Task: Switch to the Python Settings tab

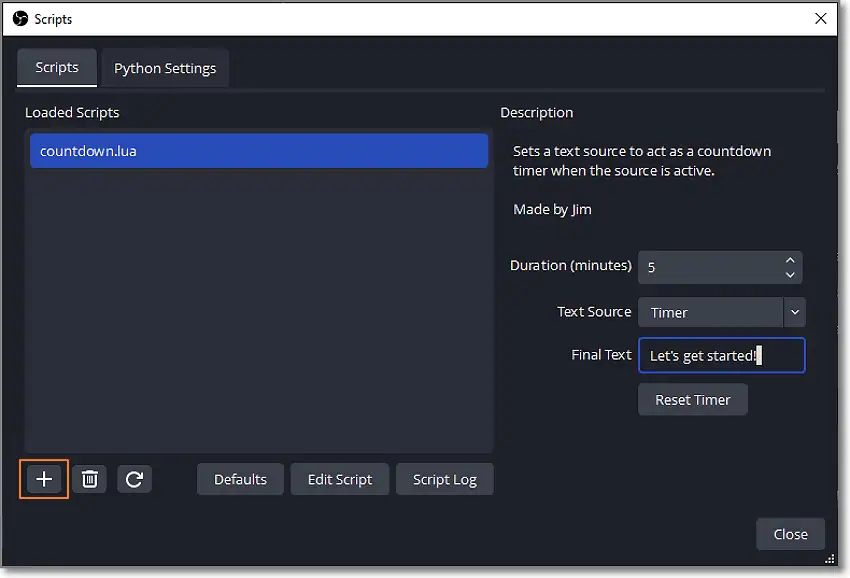Action: [x=165, y=68]
